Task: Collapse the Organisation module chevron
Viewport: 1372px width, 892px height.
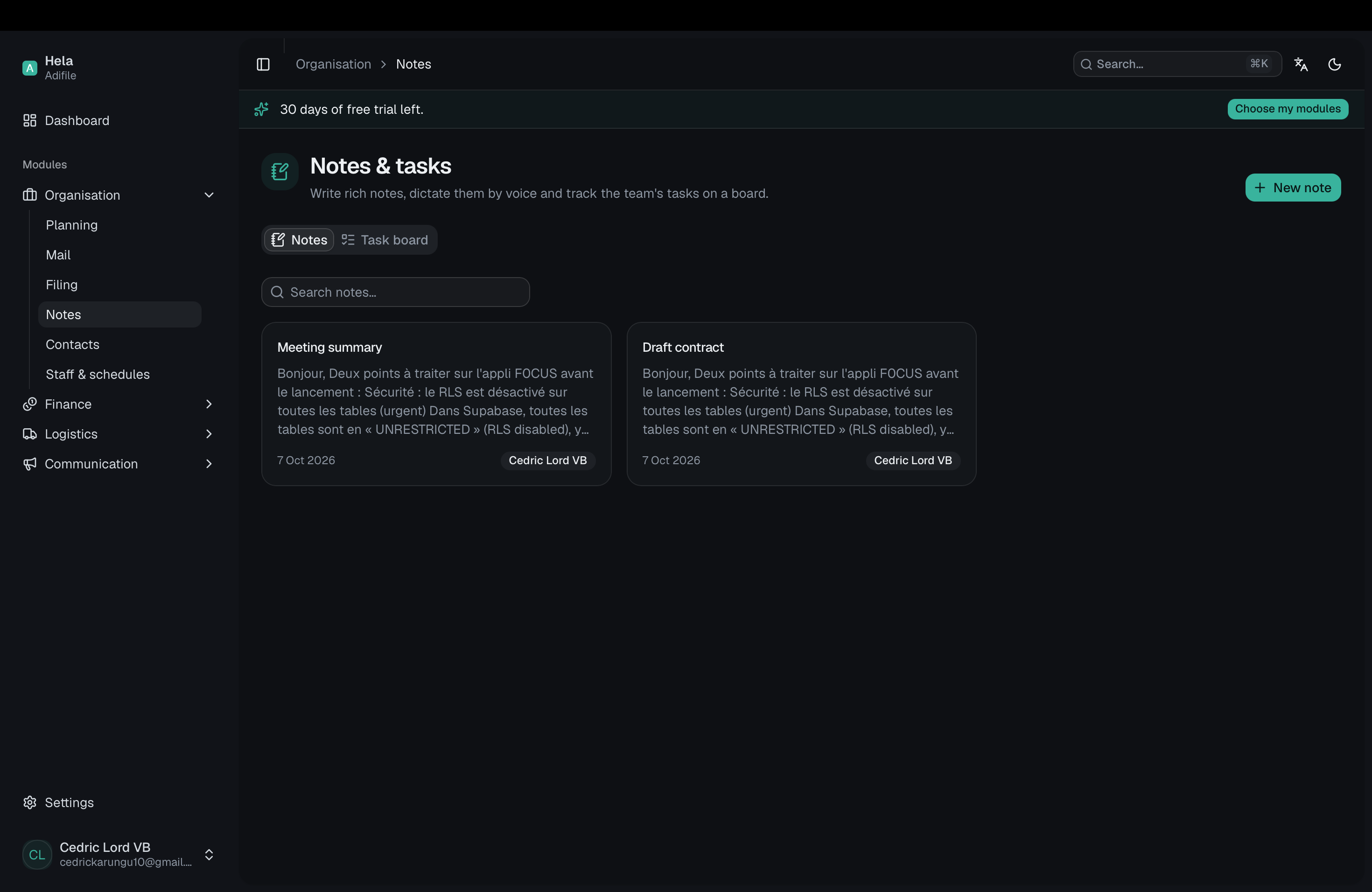Action: [209, 195]
